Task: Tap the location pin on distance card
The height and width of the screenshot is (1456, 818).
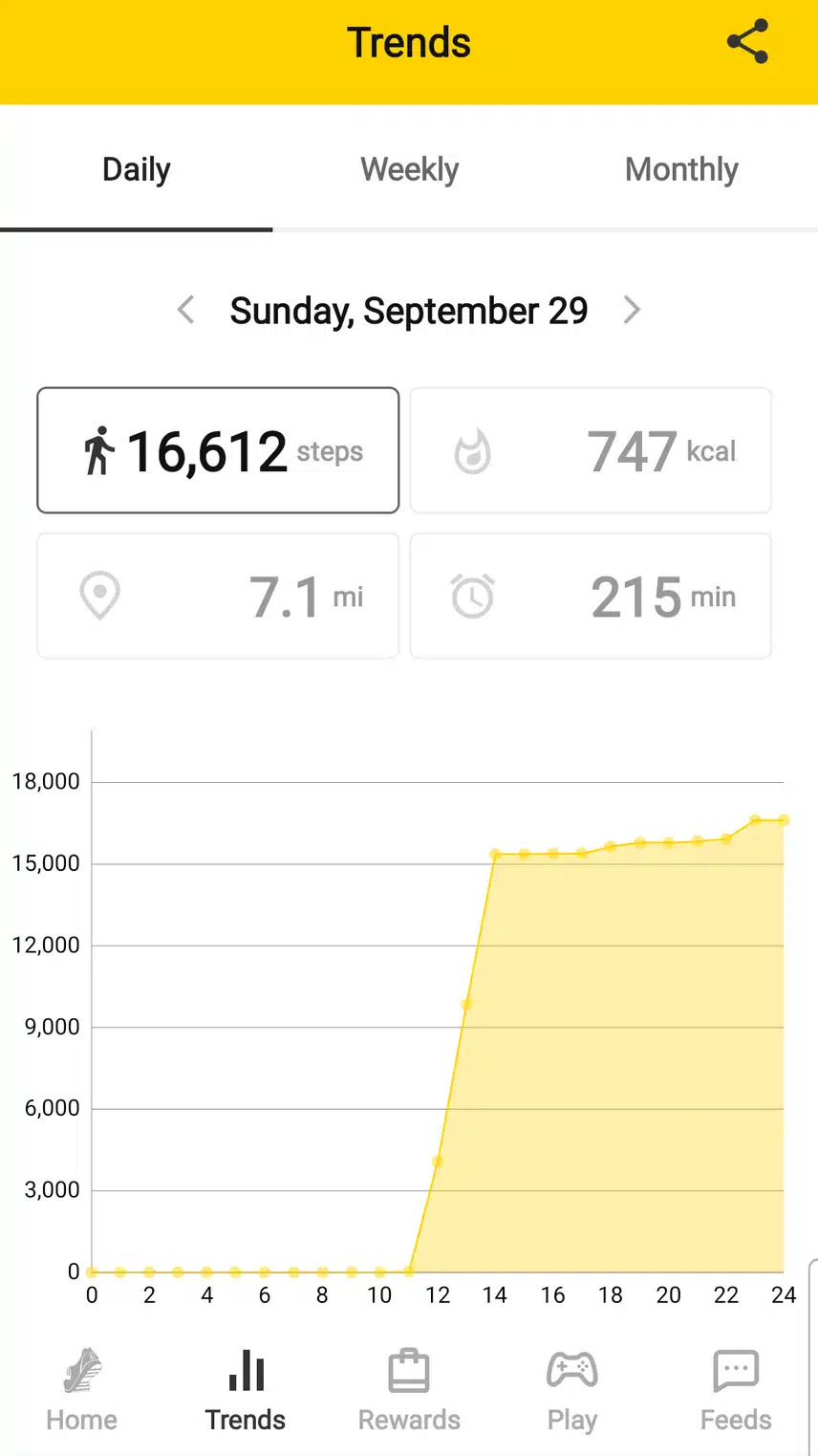Action: pos(99,596)
